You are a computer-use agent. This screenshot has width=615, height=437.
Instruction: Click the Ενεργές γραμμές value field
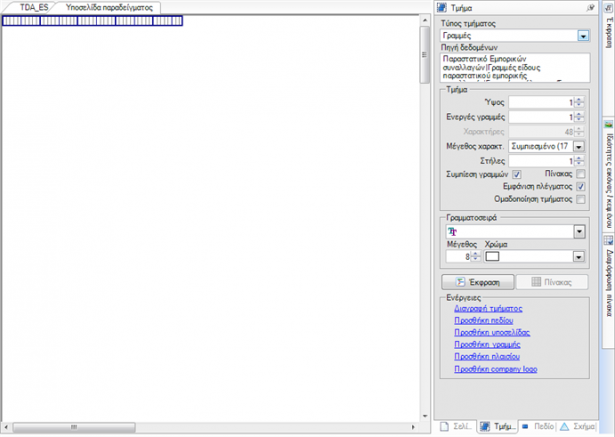542,117
